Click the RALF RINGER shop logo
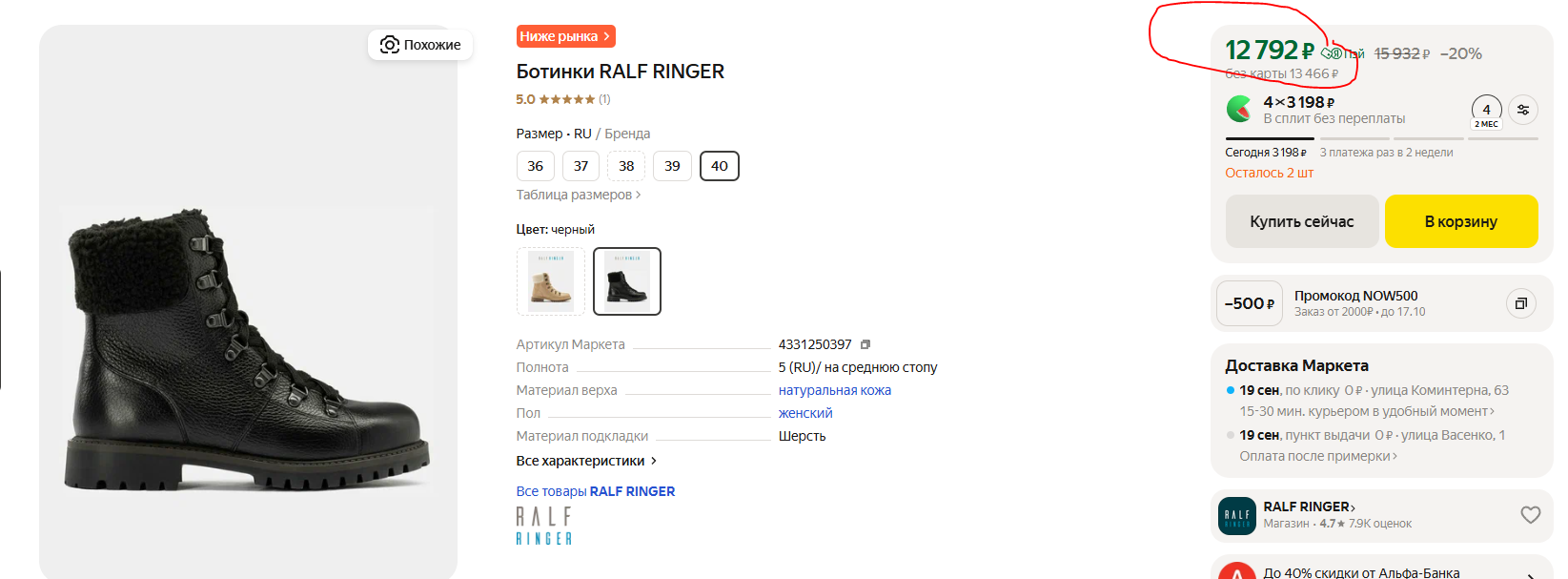Viewport: 1568px width, 579px height. (1237, 516)
